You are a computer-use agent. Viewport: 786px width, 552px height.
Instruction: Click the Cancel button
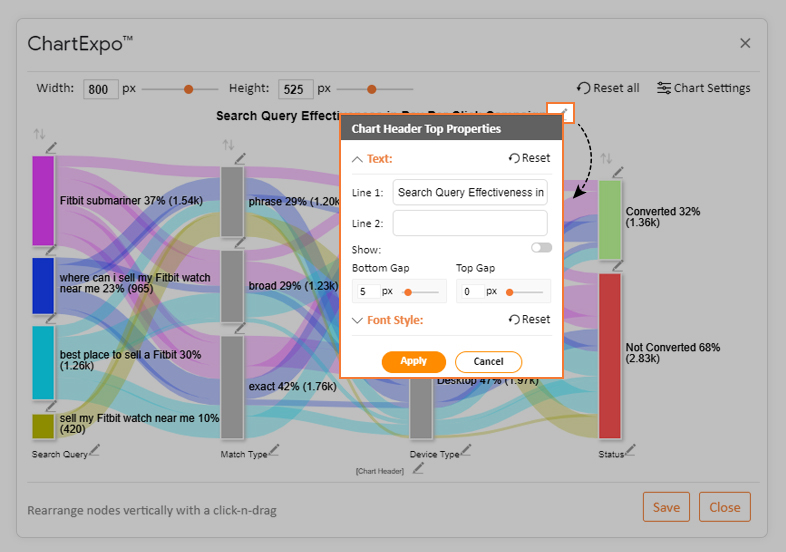click(488, 361)
